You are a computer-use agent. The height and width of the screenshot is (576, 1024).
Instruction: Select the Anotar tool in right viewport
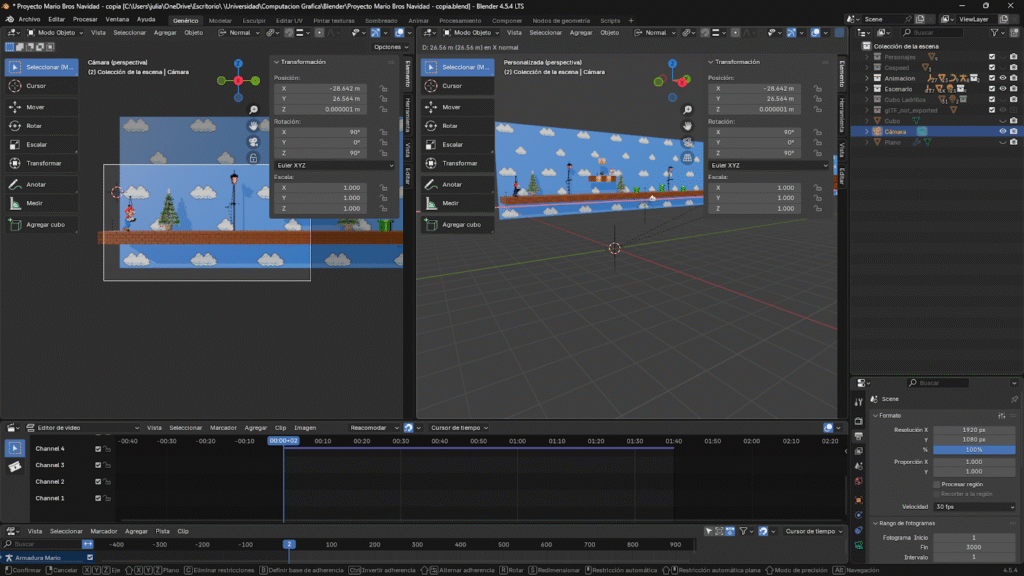click(x=452, y=184)
